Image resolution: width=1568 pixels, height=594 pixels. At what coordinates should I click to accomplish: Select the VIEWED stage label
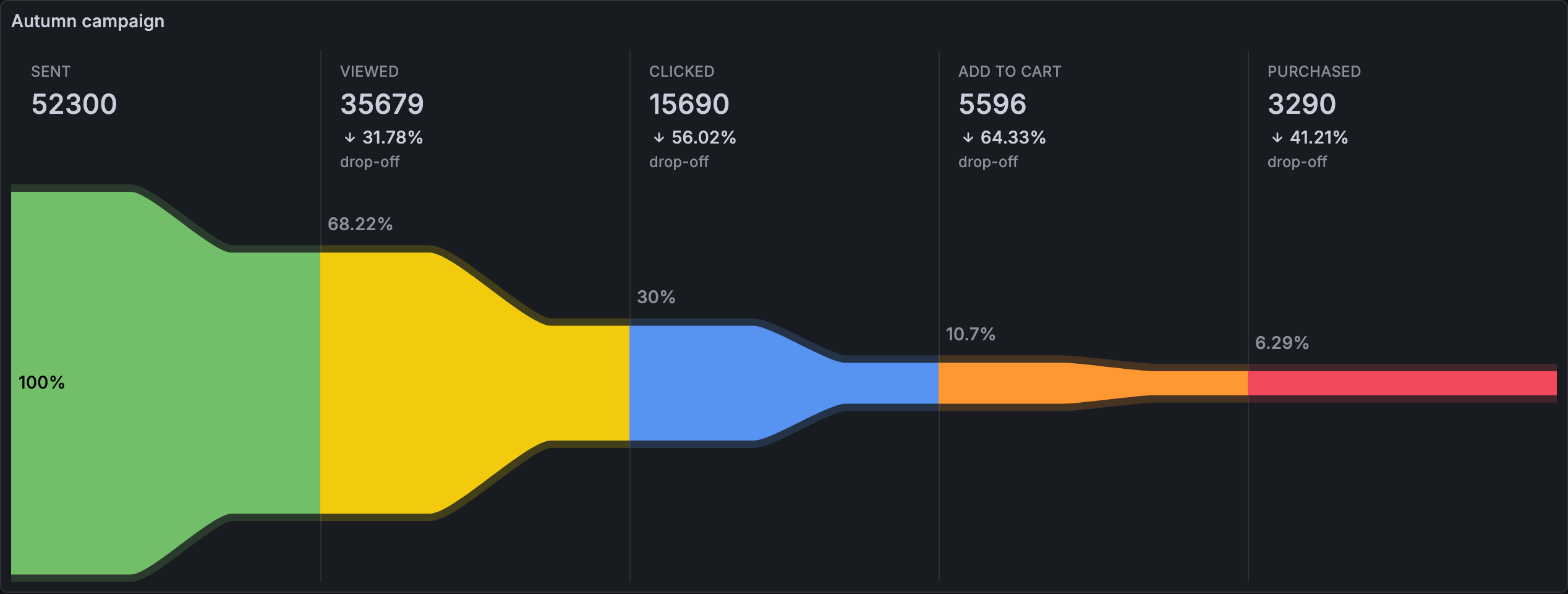click(369, 72)
